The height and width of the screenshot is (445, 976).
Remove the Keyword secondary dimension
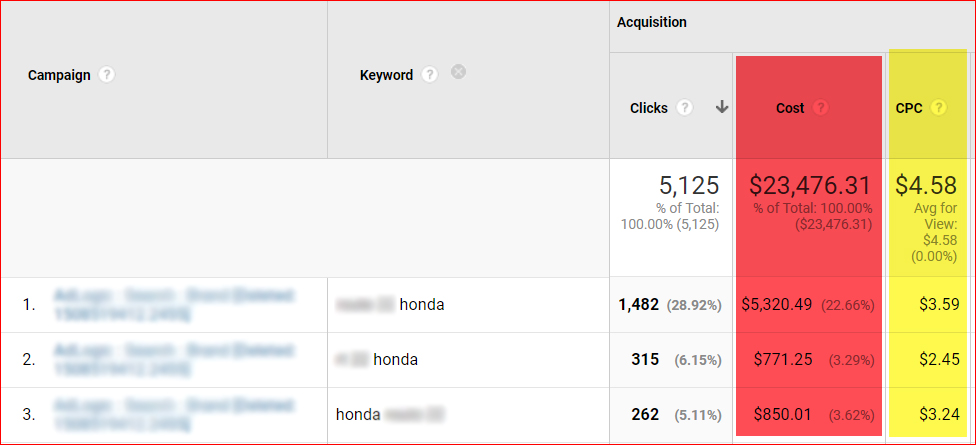coord(458,72)
